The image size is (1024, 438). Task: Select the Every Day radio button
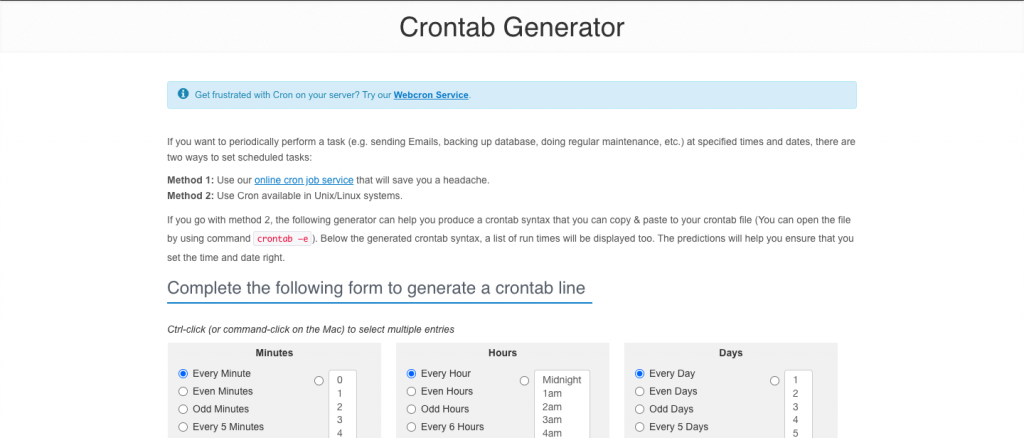click(639, 374)
